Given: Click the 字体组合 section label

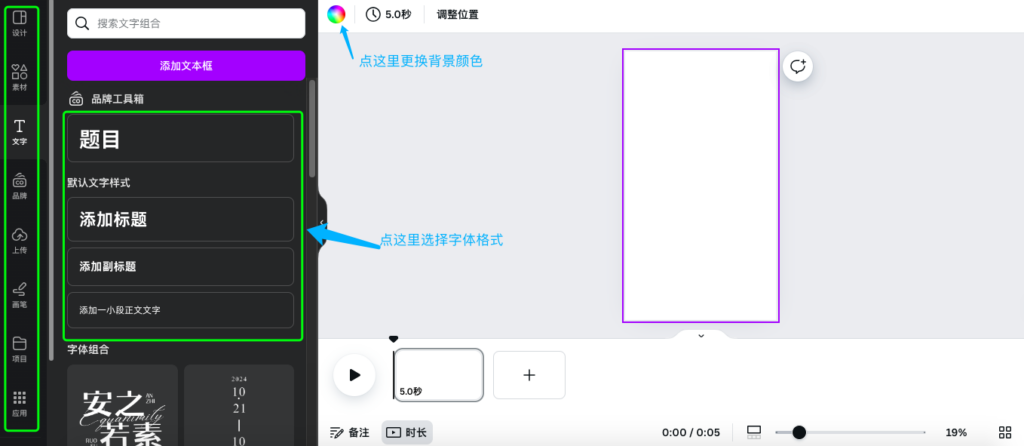Looking at the screenshot, I should (88, 349).
